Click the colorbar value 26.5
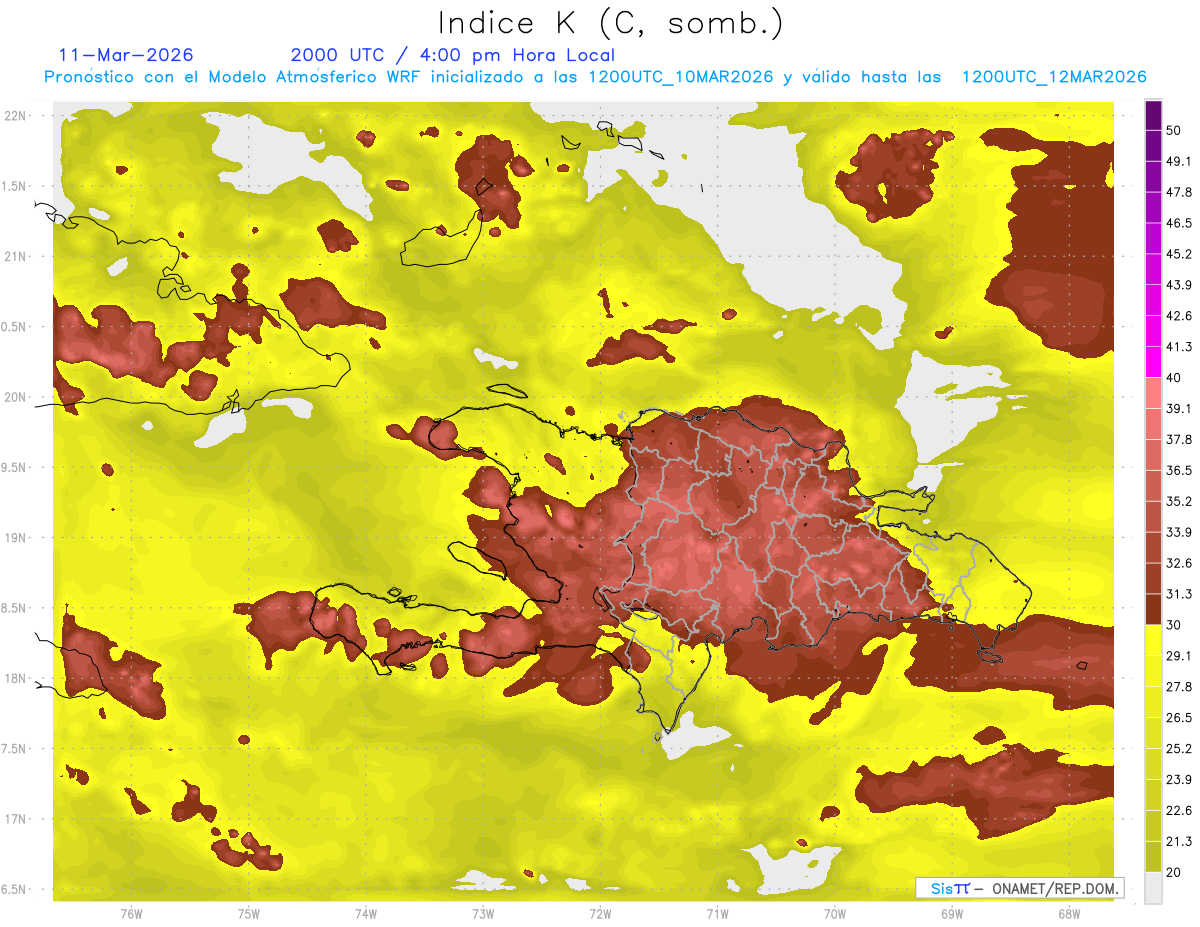The height and width of the screenshot is (927, 1200). (x=1178, y=718)
